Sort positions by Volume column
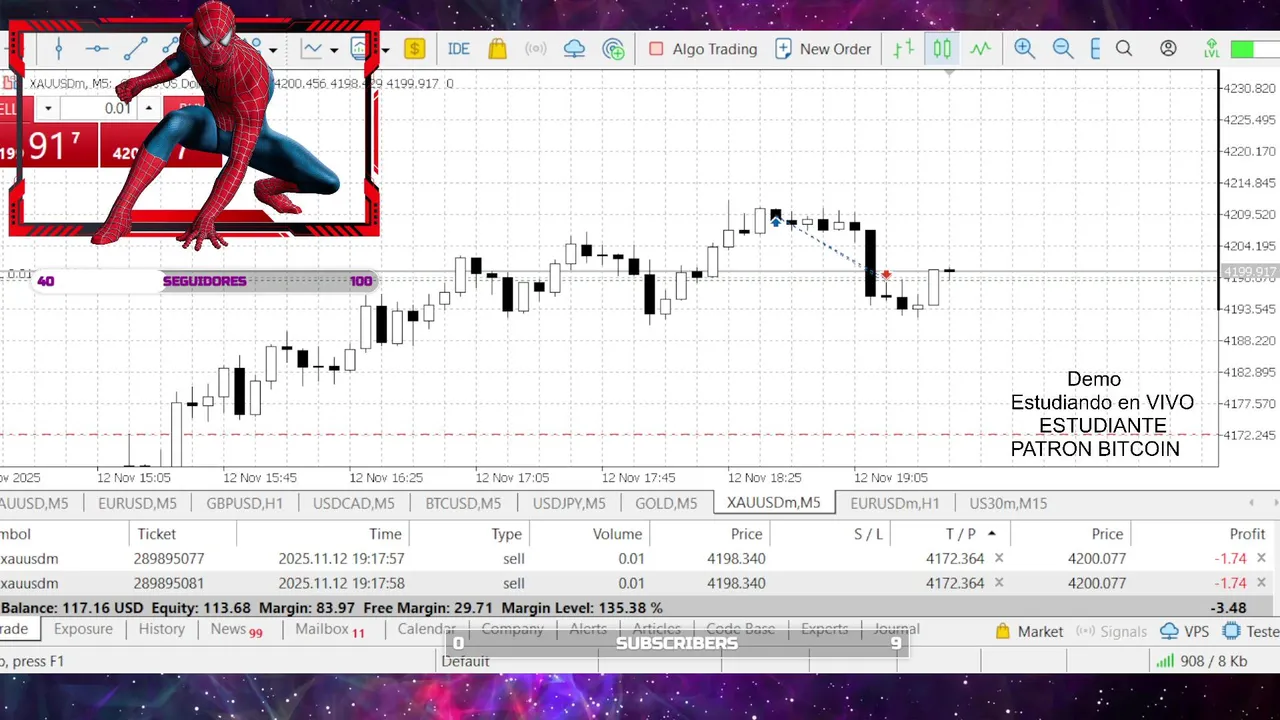This screenshot has width=1280, height=720. 617,534
